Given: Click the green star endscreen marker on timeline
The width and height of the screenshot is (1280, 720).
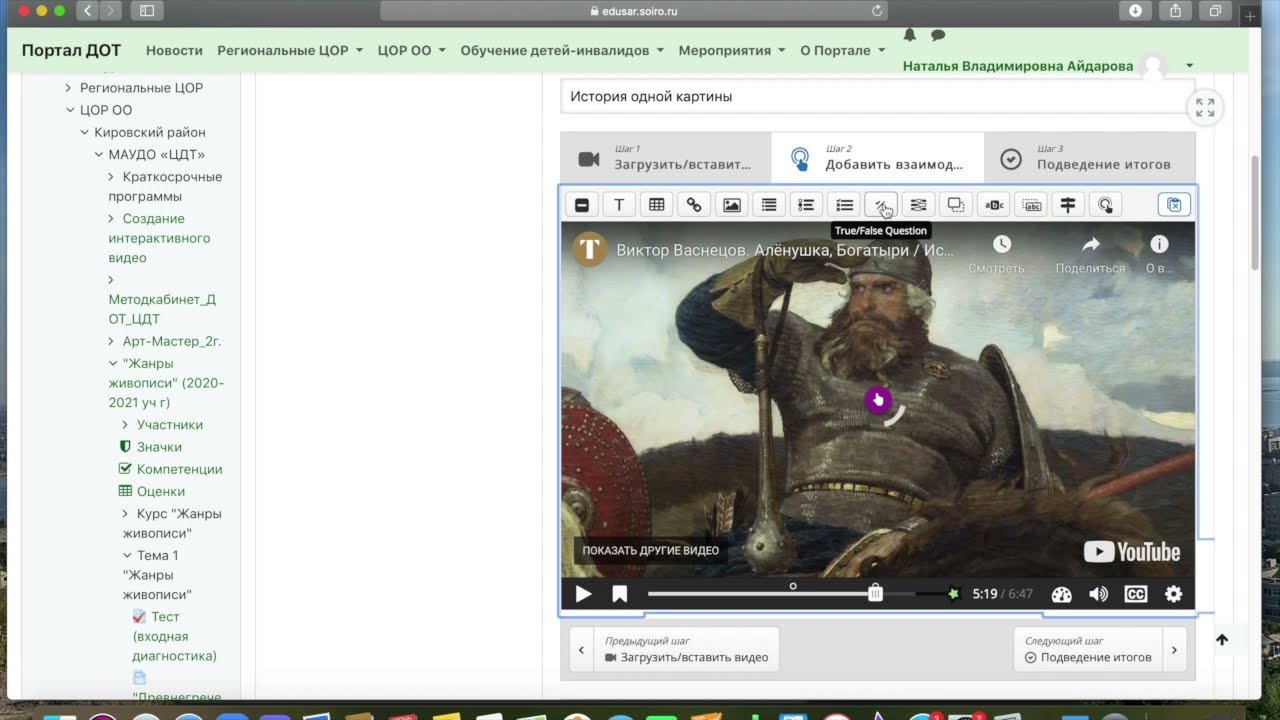Looking at the screenshot, I should point(953,594).
